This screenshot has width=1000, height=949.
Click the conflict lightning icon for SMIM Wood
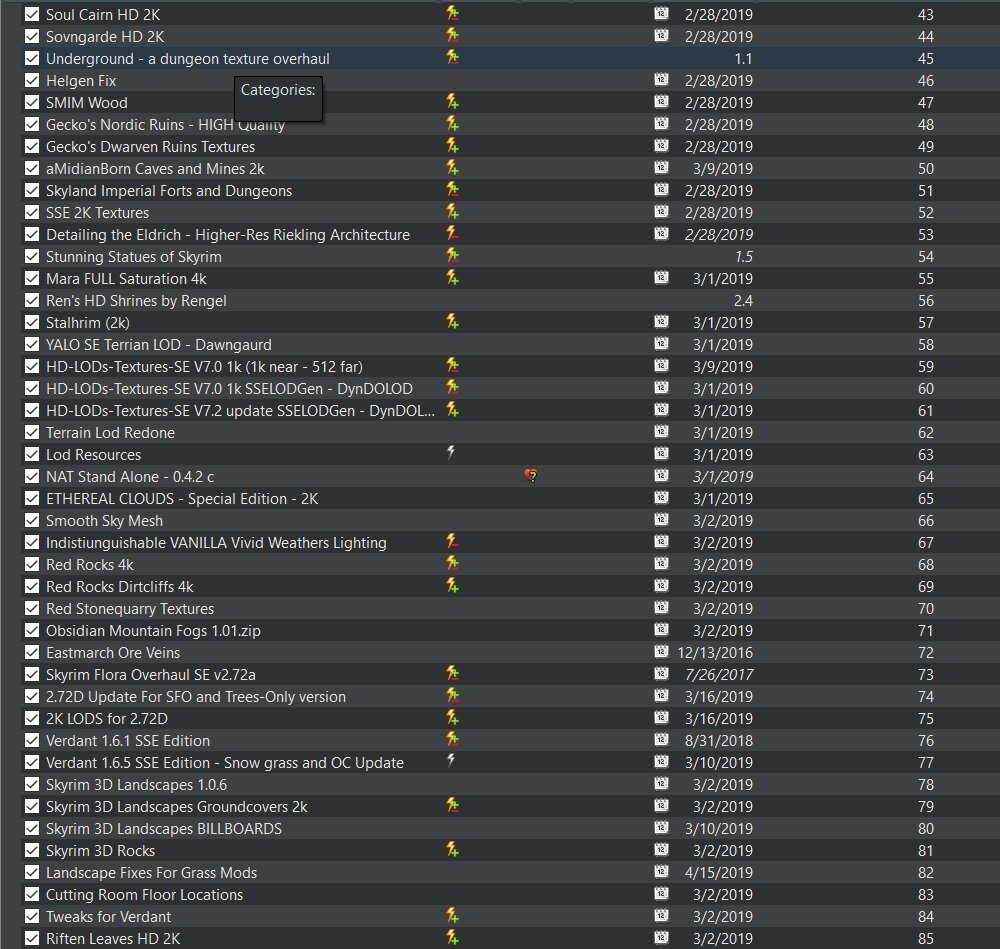click(452, 102)
